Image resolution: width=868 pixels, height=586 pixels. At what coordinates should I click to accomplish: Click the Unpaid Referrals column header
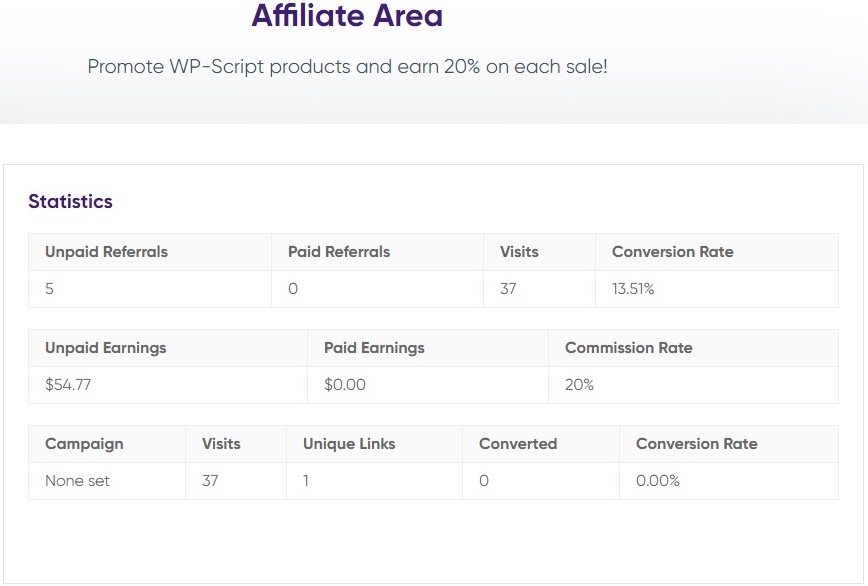tap(106, 252)
